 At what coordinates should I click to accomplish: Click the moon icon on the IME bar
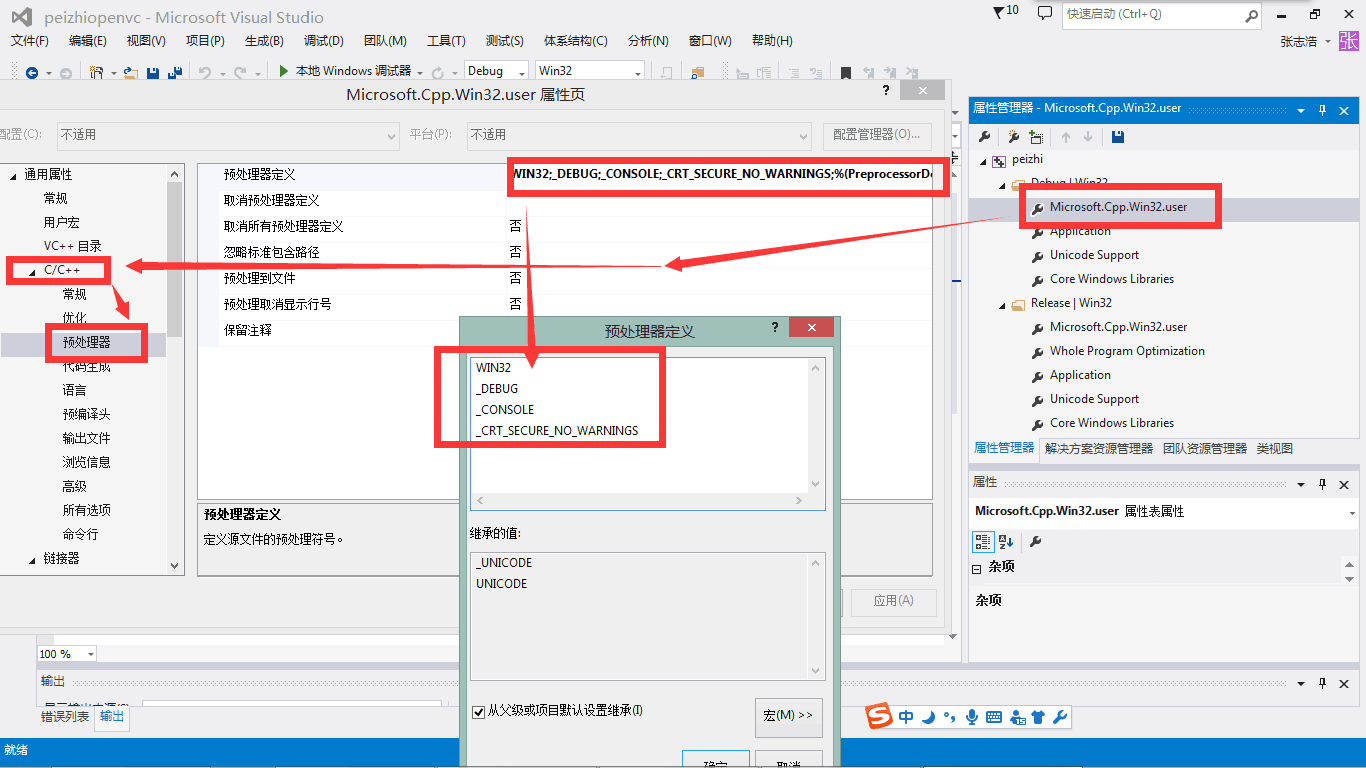[928, 717]
